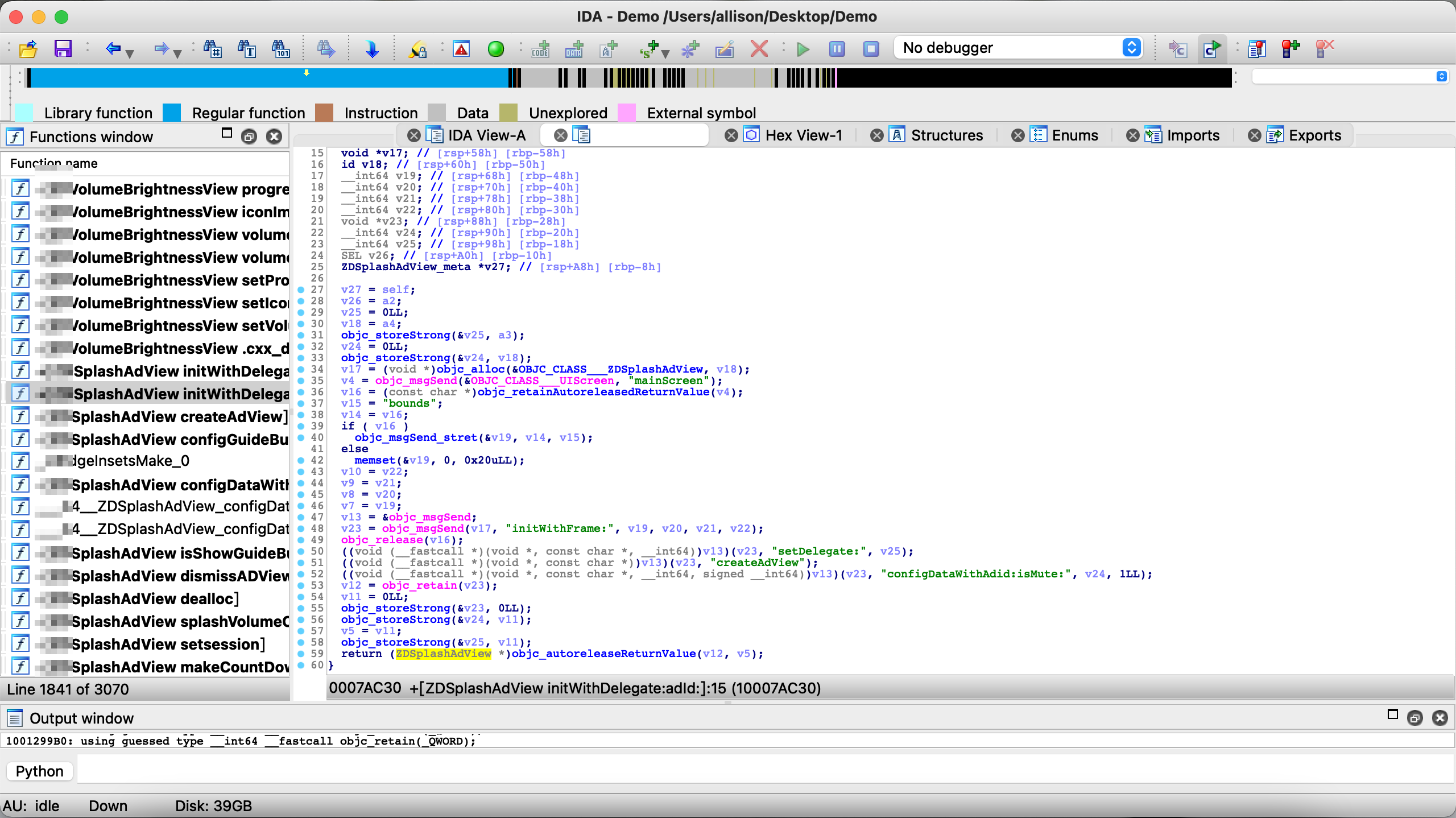Screen dimensions: 1456x818
Task: Click the red X delete icon
Action: 759,49
